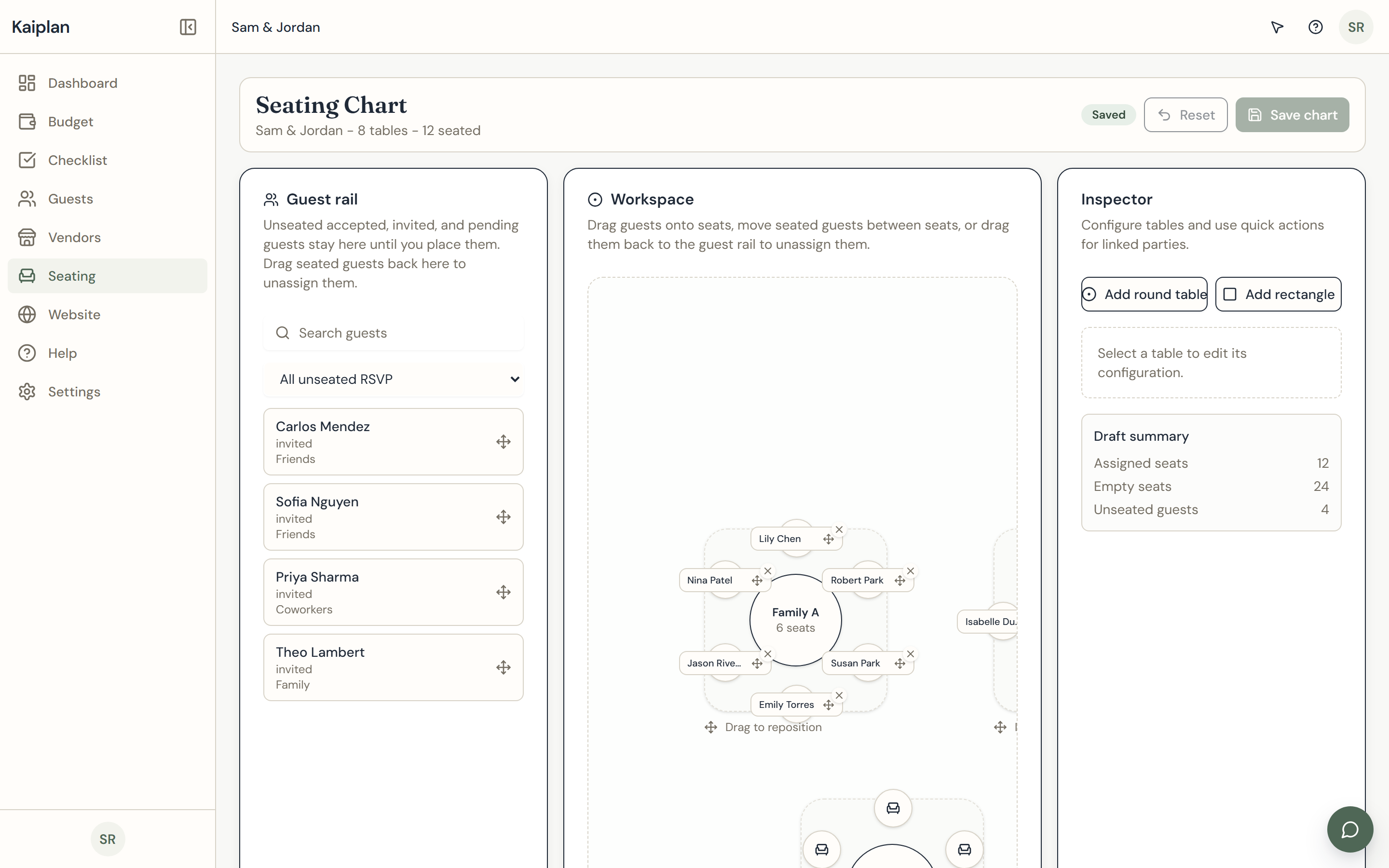This screenshot has height=868, width=1389.
Task: Click the Family A table reposition handle
Action: pos(763,727)
